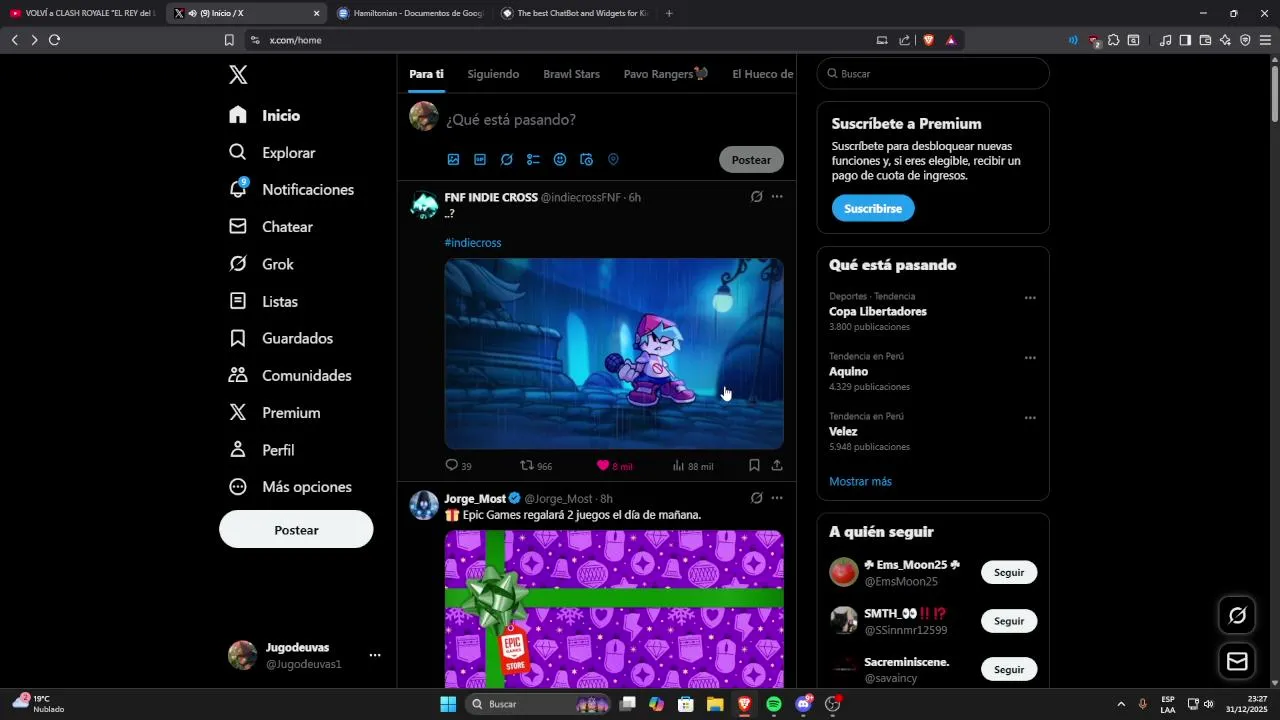This screenshot has height=720, width=1280.
Task: Follow Sacreminiscene. with Seguir button
Action: pos(1009,669)
